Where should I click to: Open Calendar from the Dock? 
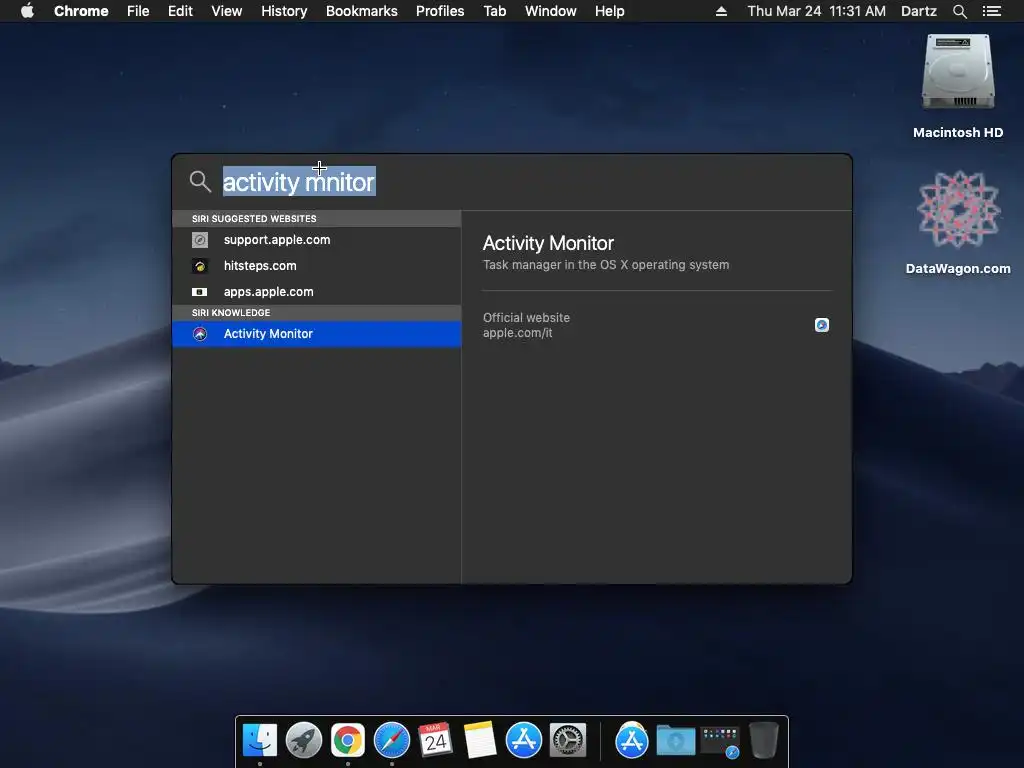[x=436, y=740]
